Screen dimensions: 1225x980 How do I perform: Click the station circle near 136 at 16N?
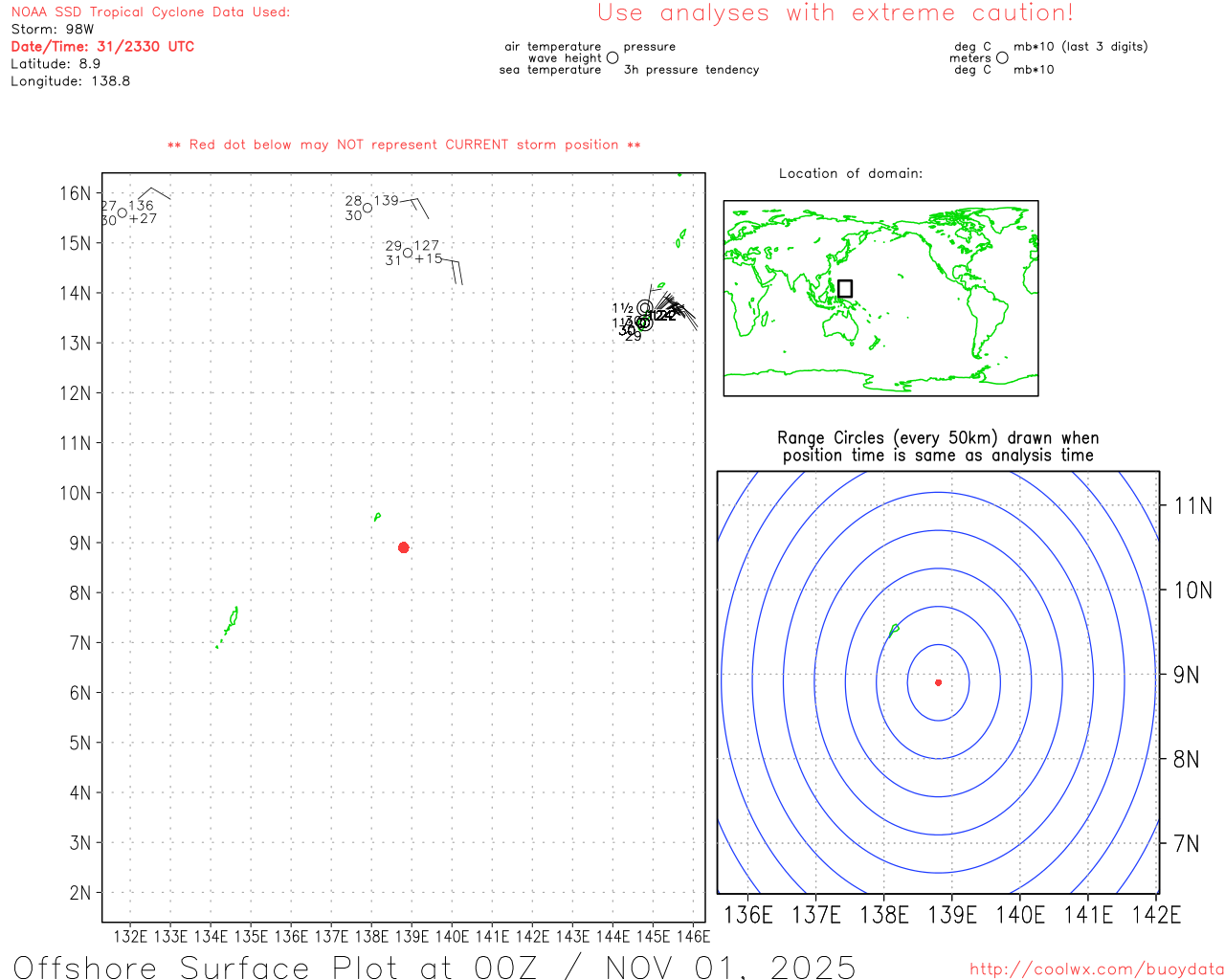pyautogui.click(x=122, y=213)
